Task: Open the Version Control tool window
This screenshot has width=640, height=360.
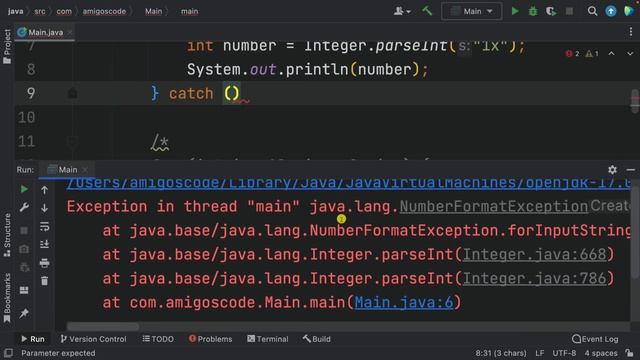Action: (93, 339)
